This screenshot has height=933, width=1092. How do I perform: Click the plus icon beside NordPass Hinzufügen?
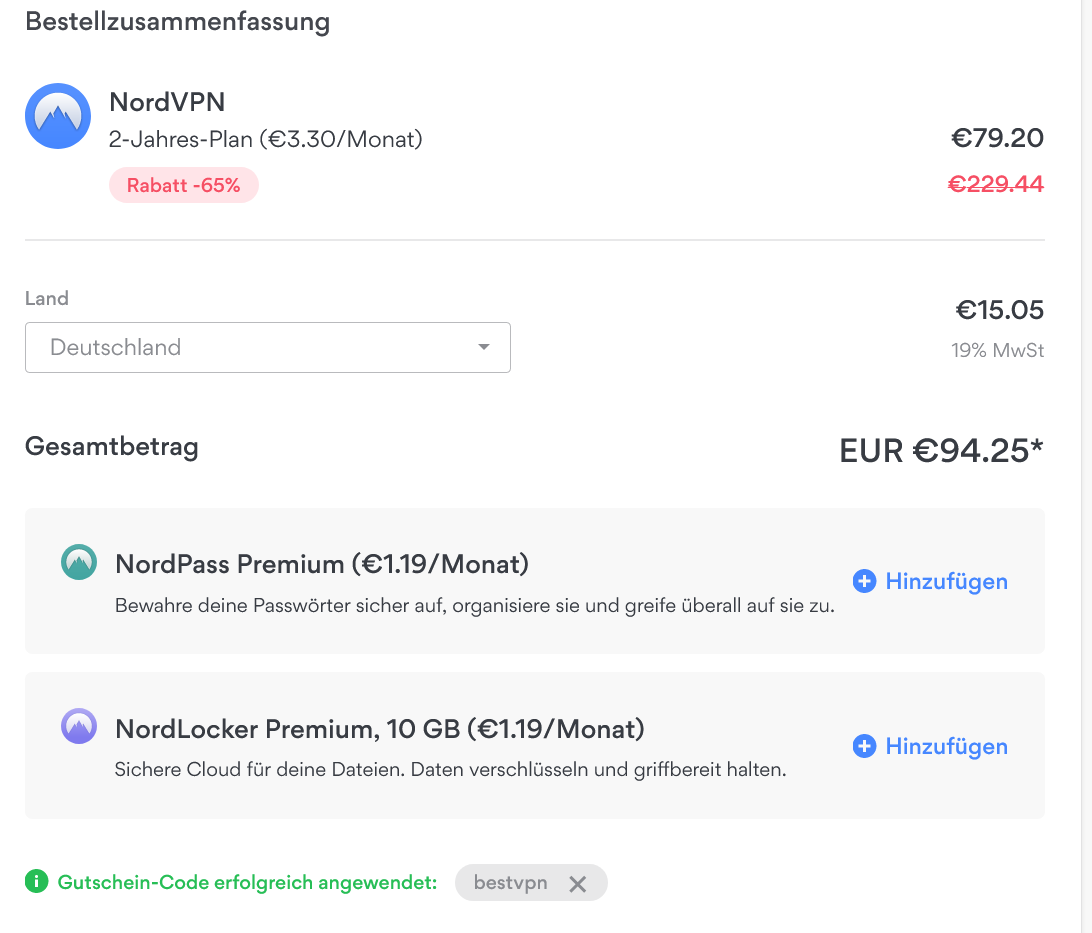[x=864, y=581]
